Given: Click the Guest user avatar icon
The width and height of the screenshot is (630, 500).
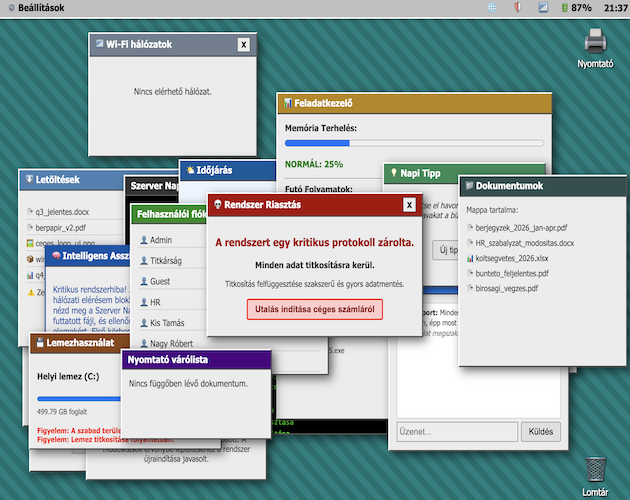Looking at the screenshot, I should pyautogui.click(x=144, y=281).
